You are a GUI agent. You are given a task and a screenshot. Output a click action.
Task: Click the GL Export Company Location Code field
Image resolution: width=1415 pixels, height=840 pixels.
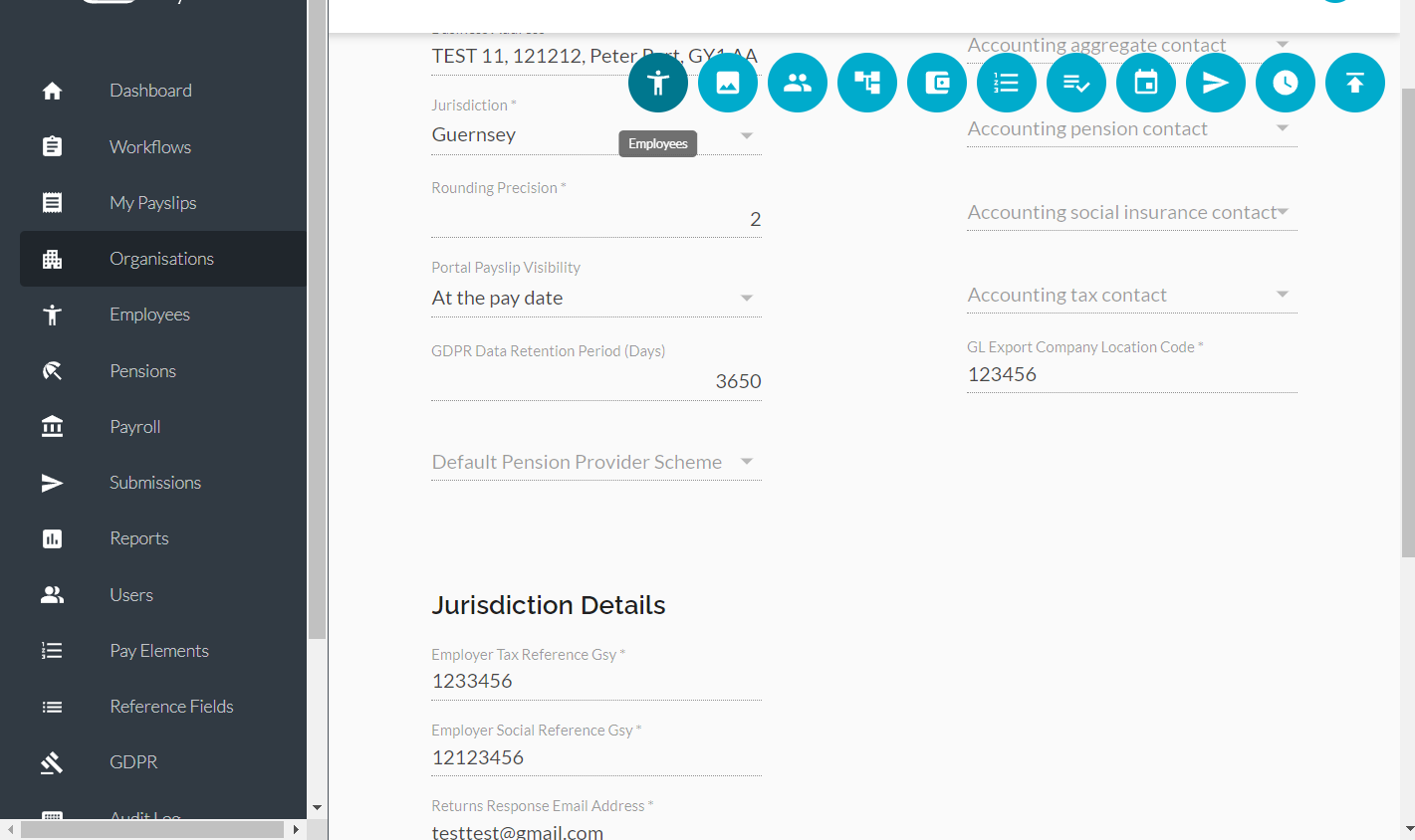click(x=1132, y=374)
